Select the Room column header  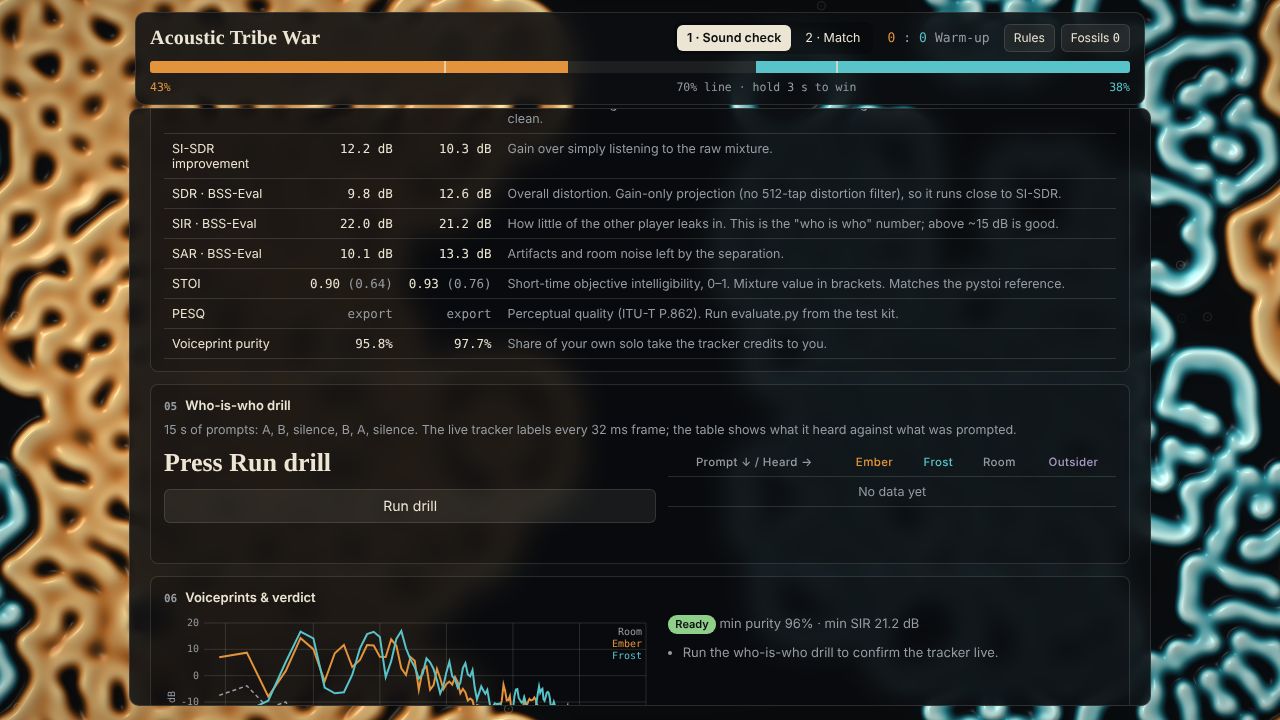(x=999, y=462)
